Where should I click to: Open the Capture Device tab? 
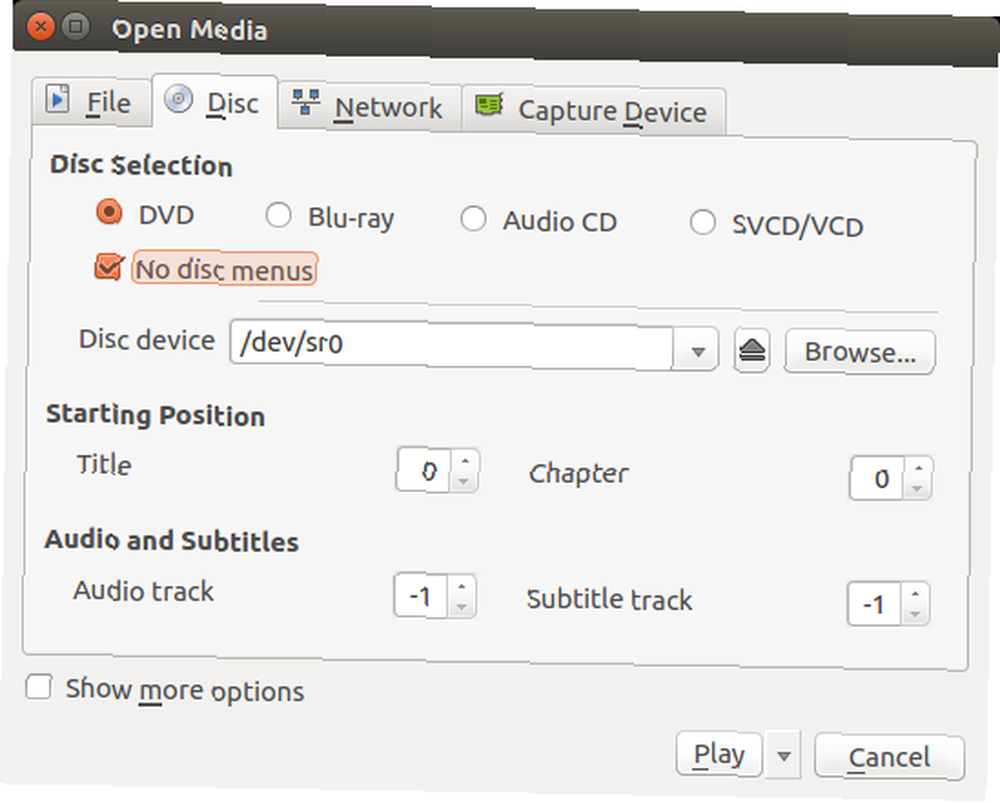[594, 111]
